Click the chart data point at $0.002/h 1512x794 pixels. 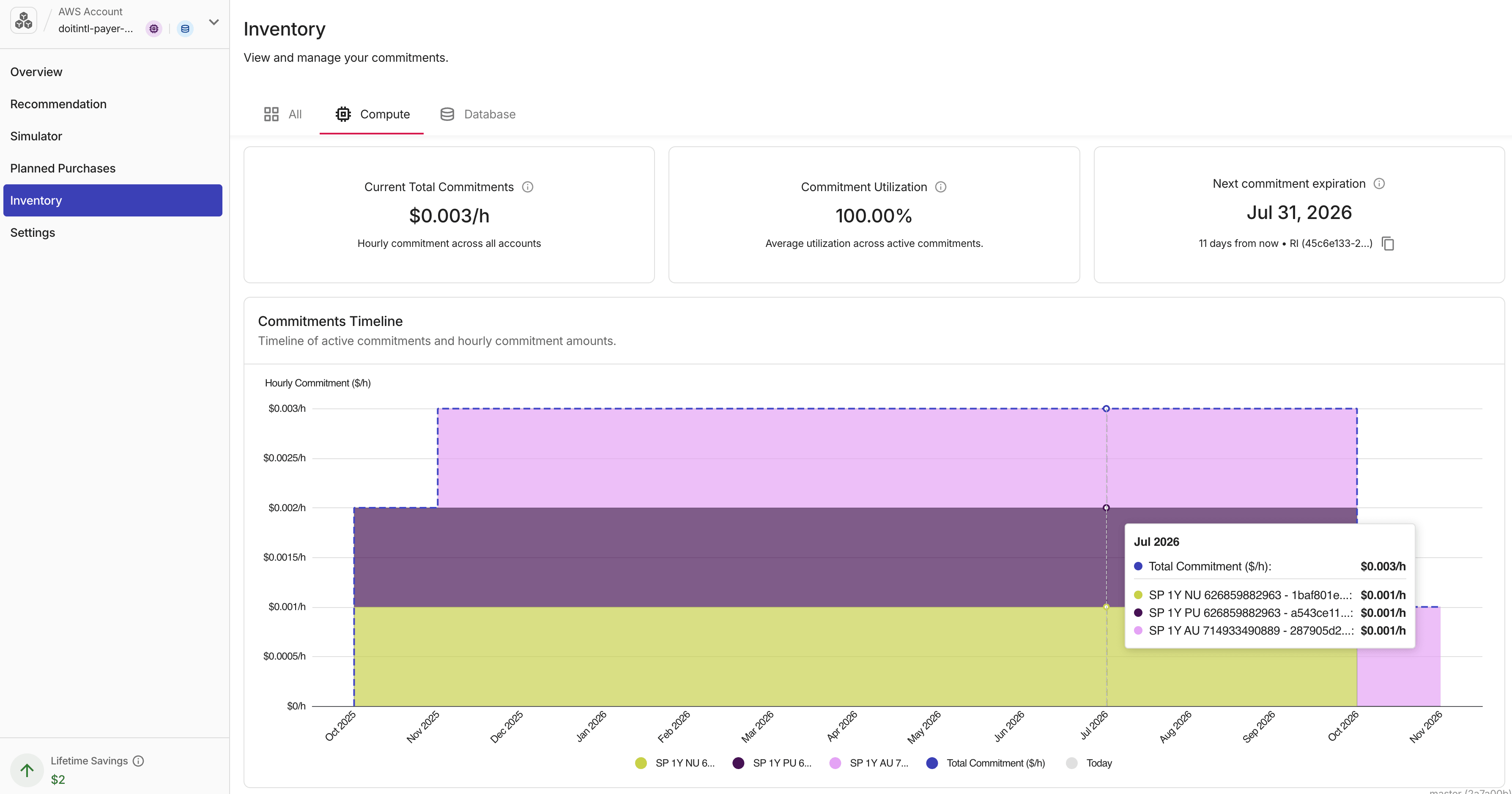click(1106, 508)
